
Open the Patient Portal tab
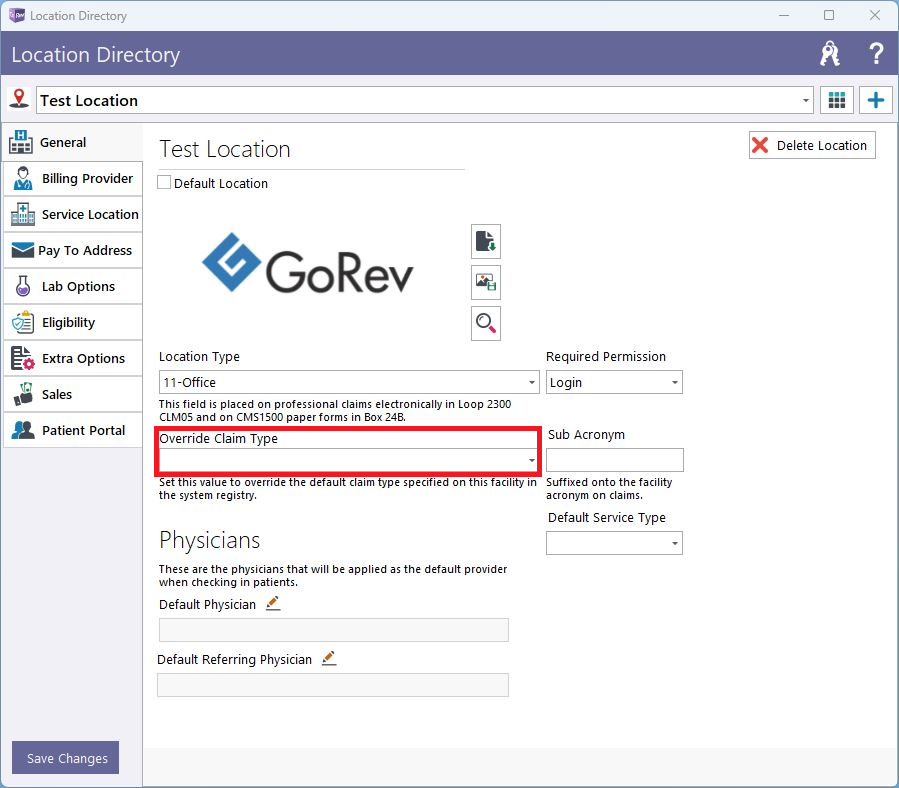73,430
